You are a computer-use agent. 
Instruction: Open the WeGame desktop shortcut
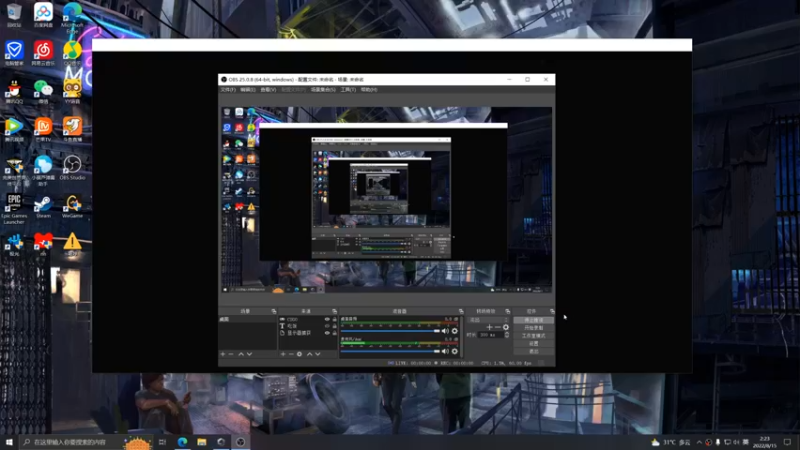[72, 206]
